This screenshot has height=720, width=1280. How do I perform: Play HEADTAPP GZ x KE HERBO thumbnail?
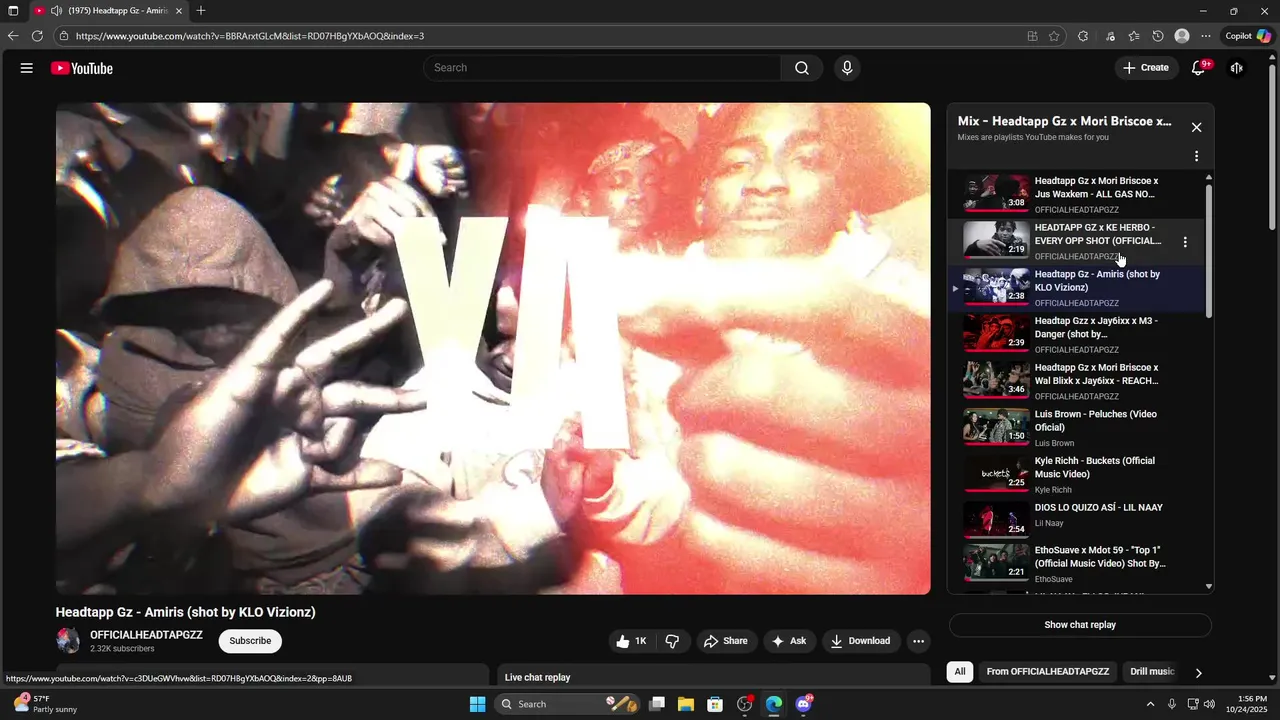(x=996, y=240)
